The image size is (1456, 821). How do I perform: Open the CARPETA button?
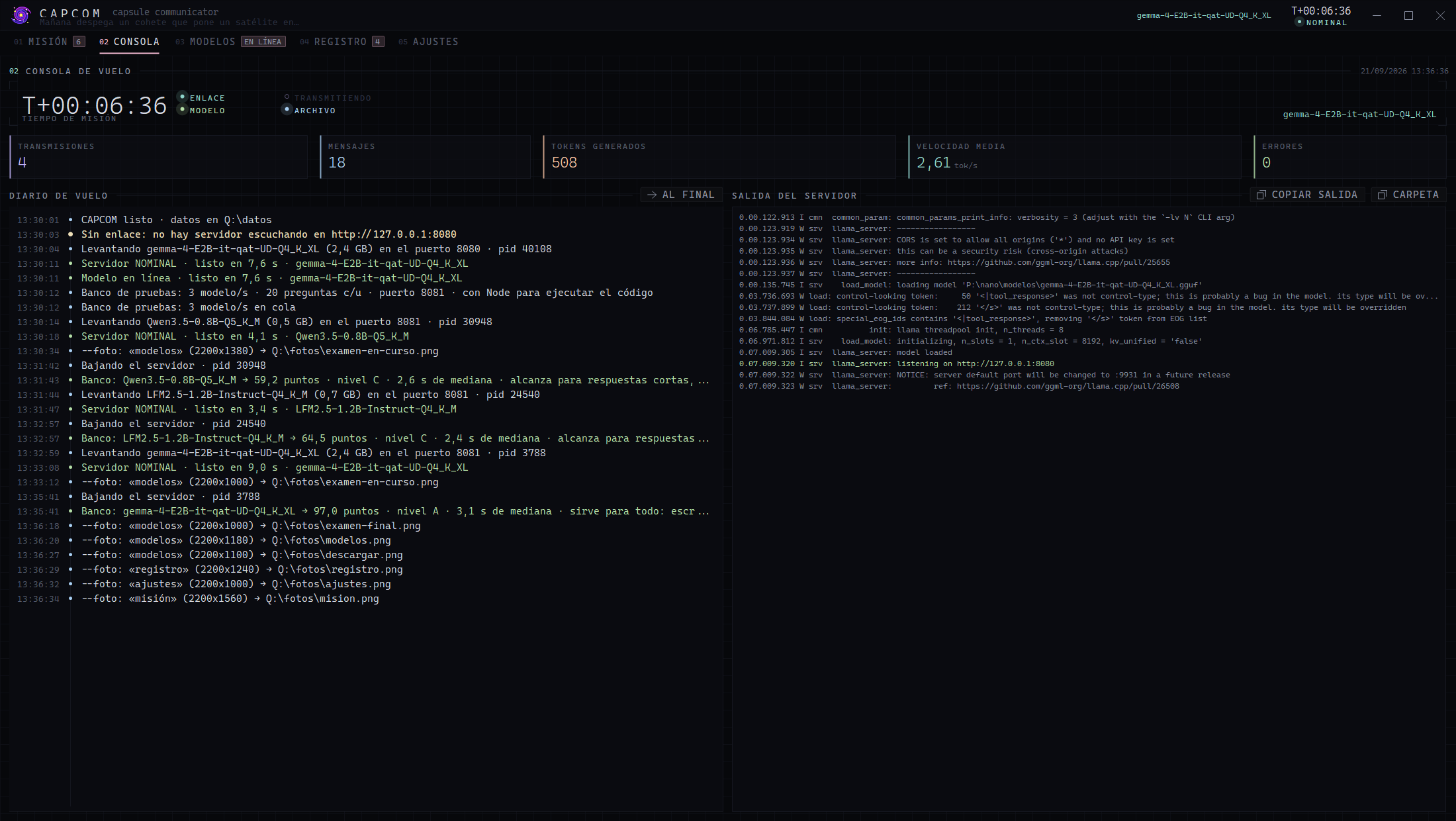click(1408, 195)
